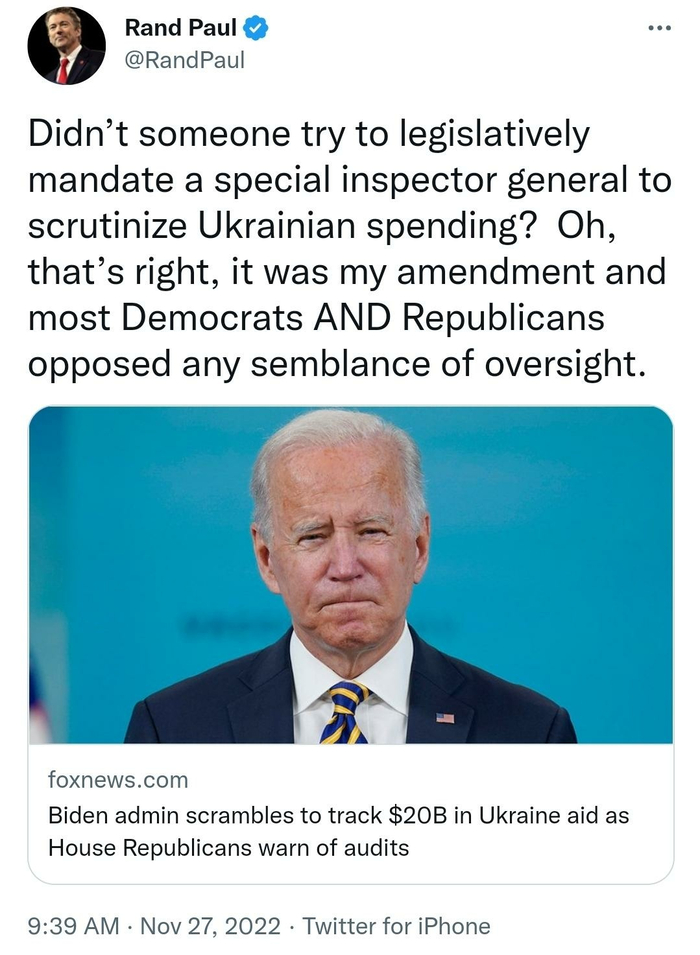Viewport: 700px width, 955px height.
Task: Open the Biden photo link preview
Action: [350, 575]
